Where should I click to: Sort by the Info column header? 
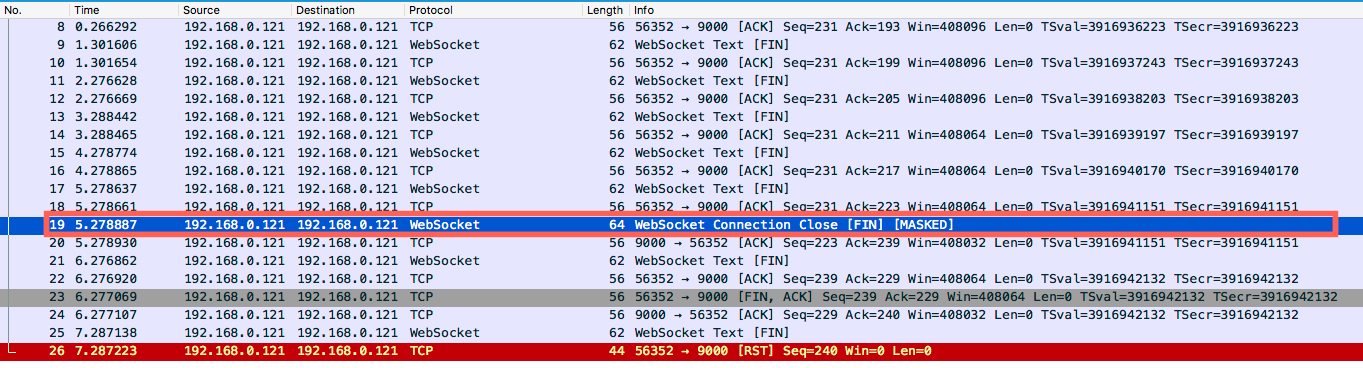coord(996,9)
